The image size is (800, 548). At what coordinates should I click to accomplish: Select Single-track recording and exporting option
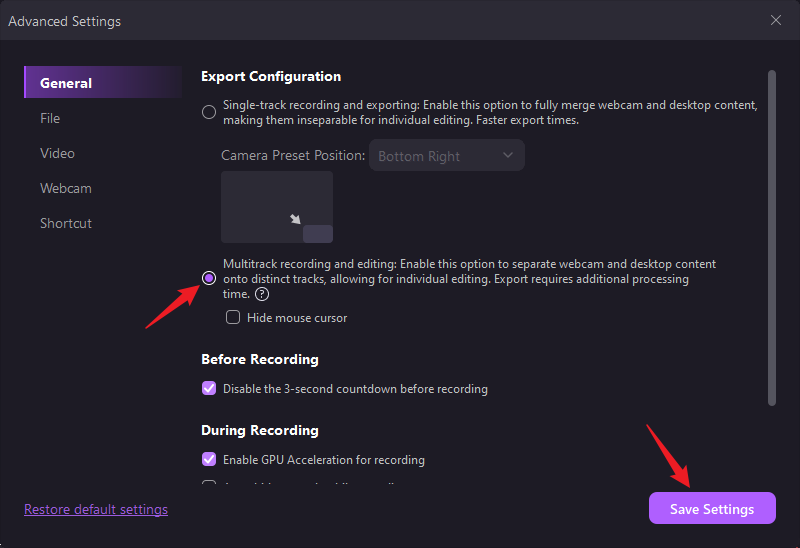click(x=209, y=112)
